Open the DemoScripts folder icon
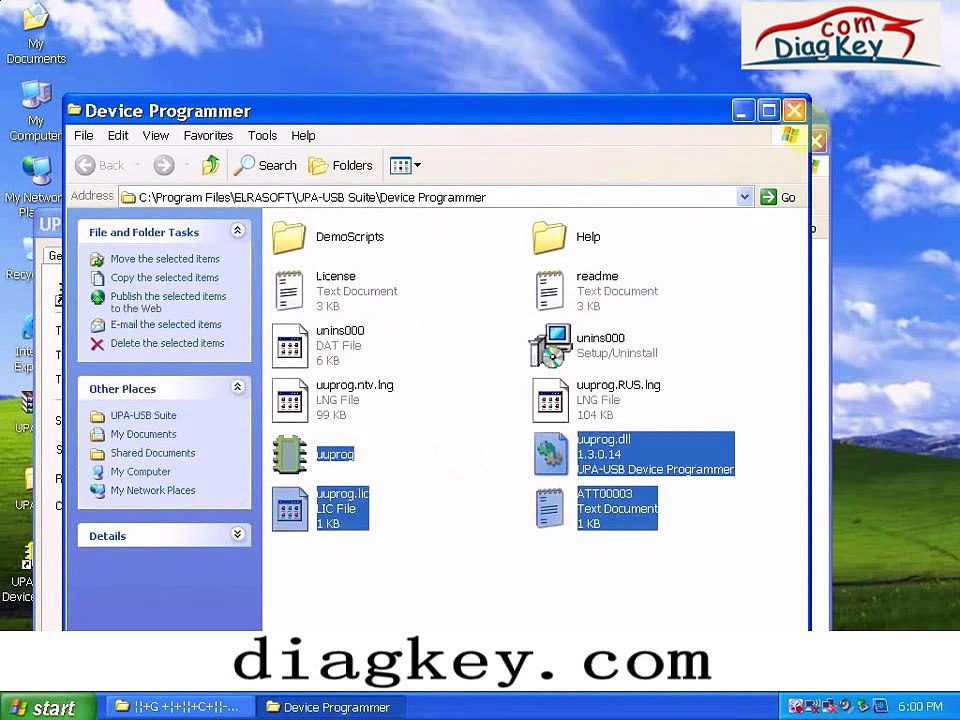Image resolution: width=960 pixels, height=720 pixels. click(x=289, y=238)
